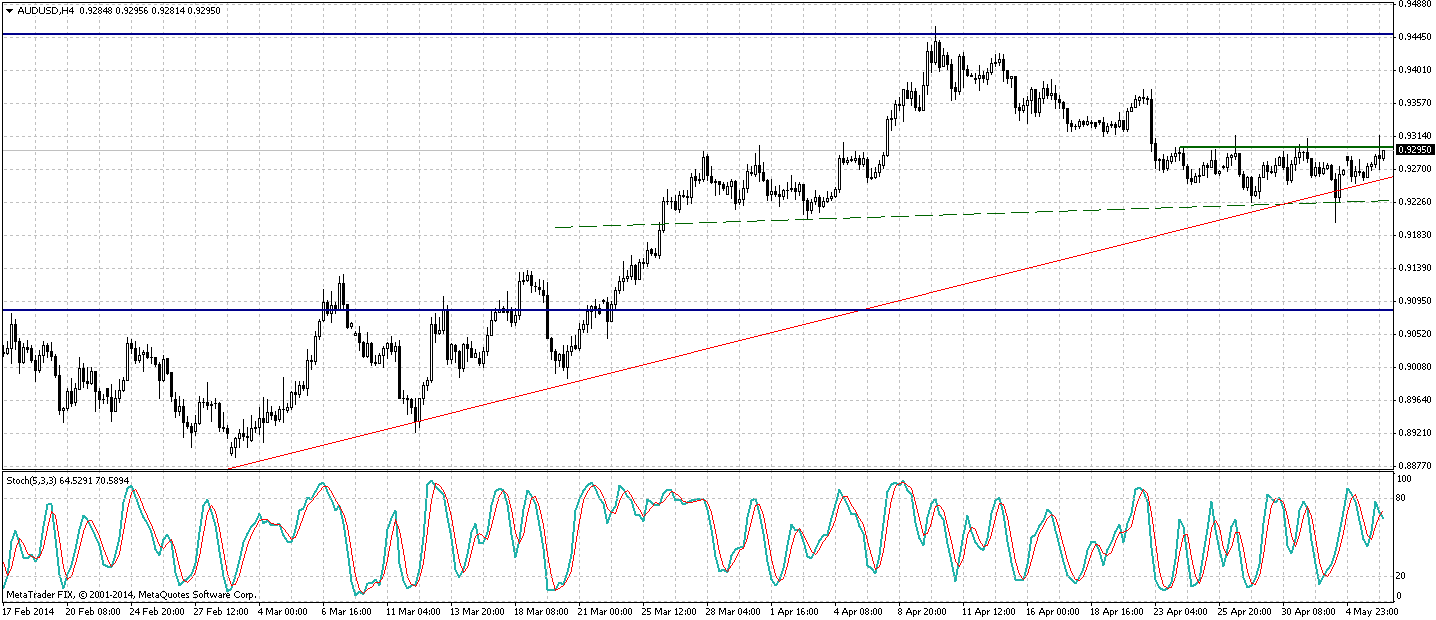The height and width of the screenshot is (620, 1436).
Task: Select the dashed green trendline
Action: pyautogui.click(x=900, y=214)
